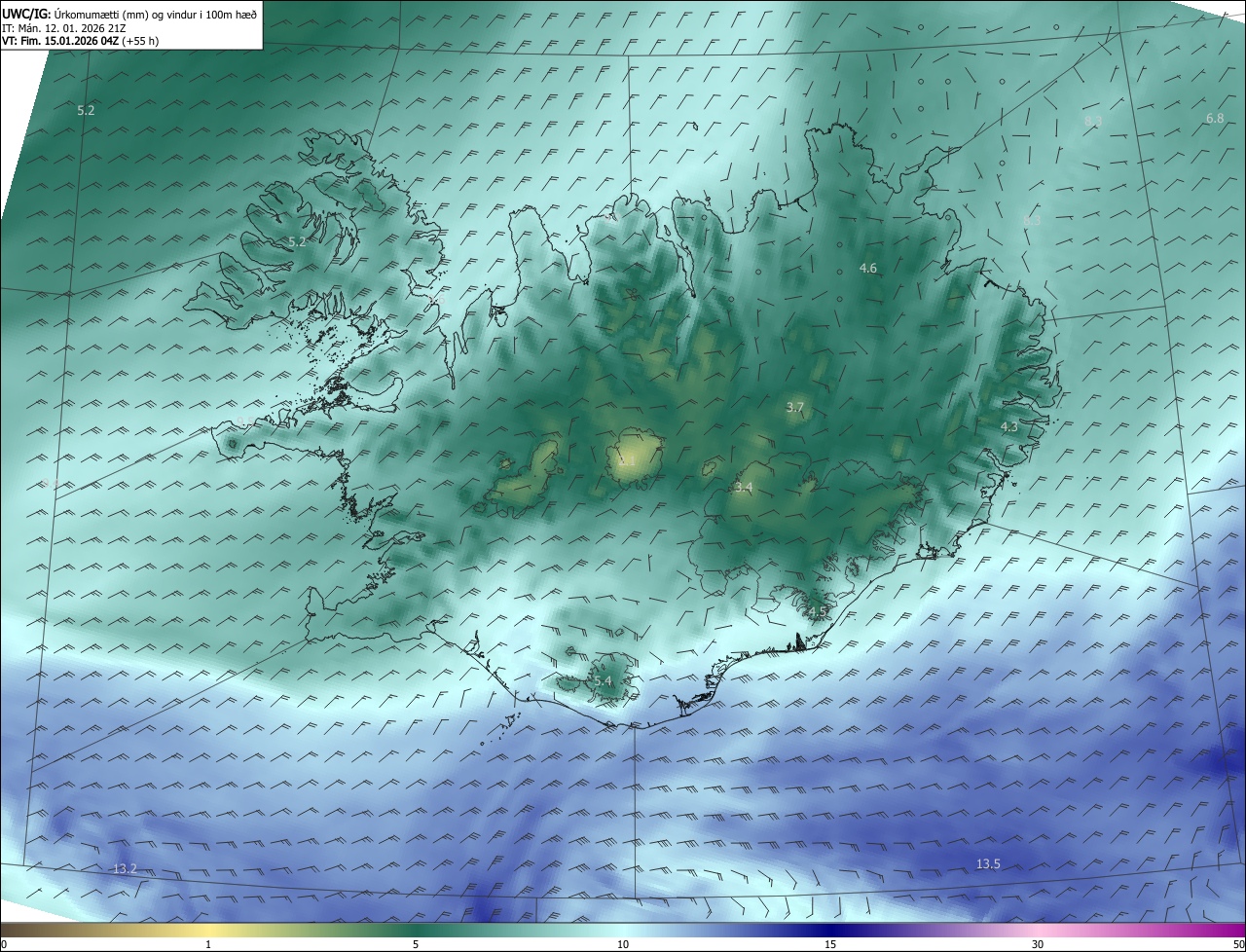Click the '30' tick on the color bar
Viewport: 1246px width, 952px height.
coord(1038,944)
